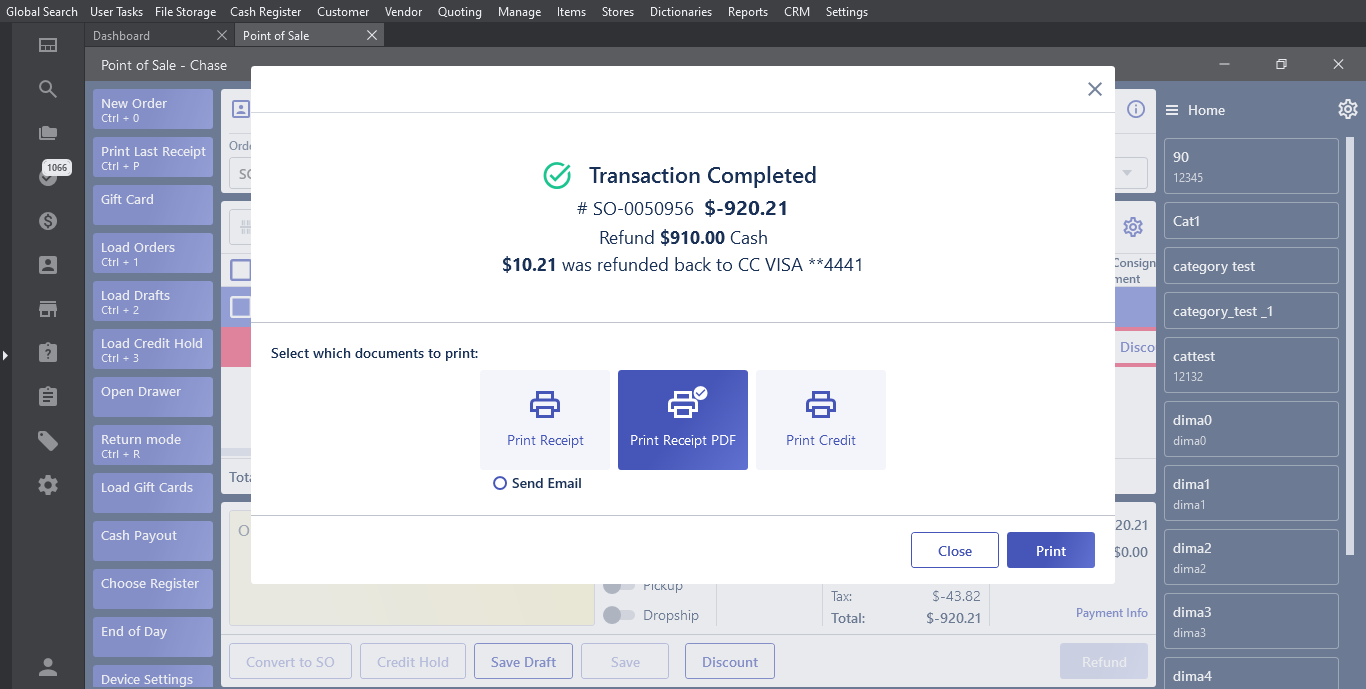The image size is (1366, 689).
Task: Click the dollar sign sidebar icon
Action: (48, 221)
